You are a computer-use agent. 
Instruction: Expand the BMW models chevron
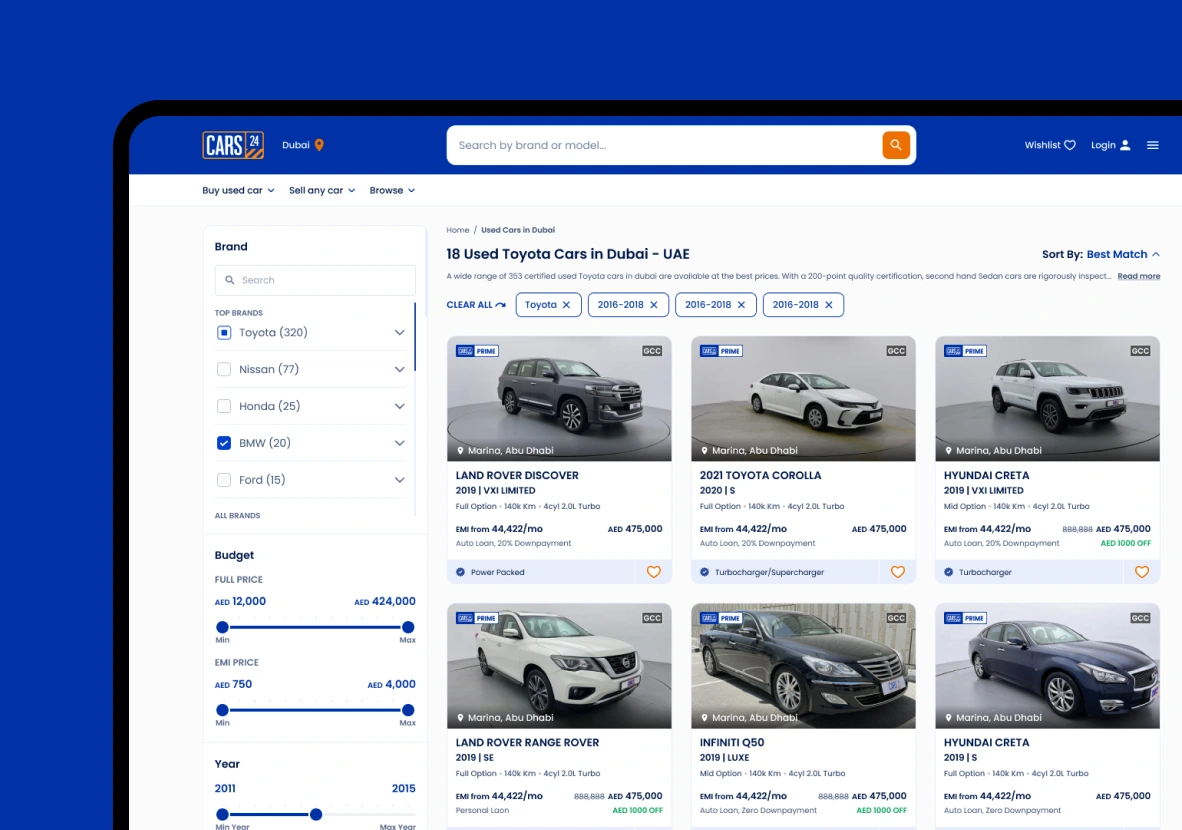400,443
